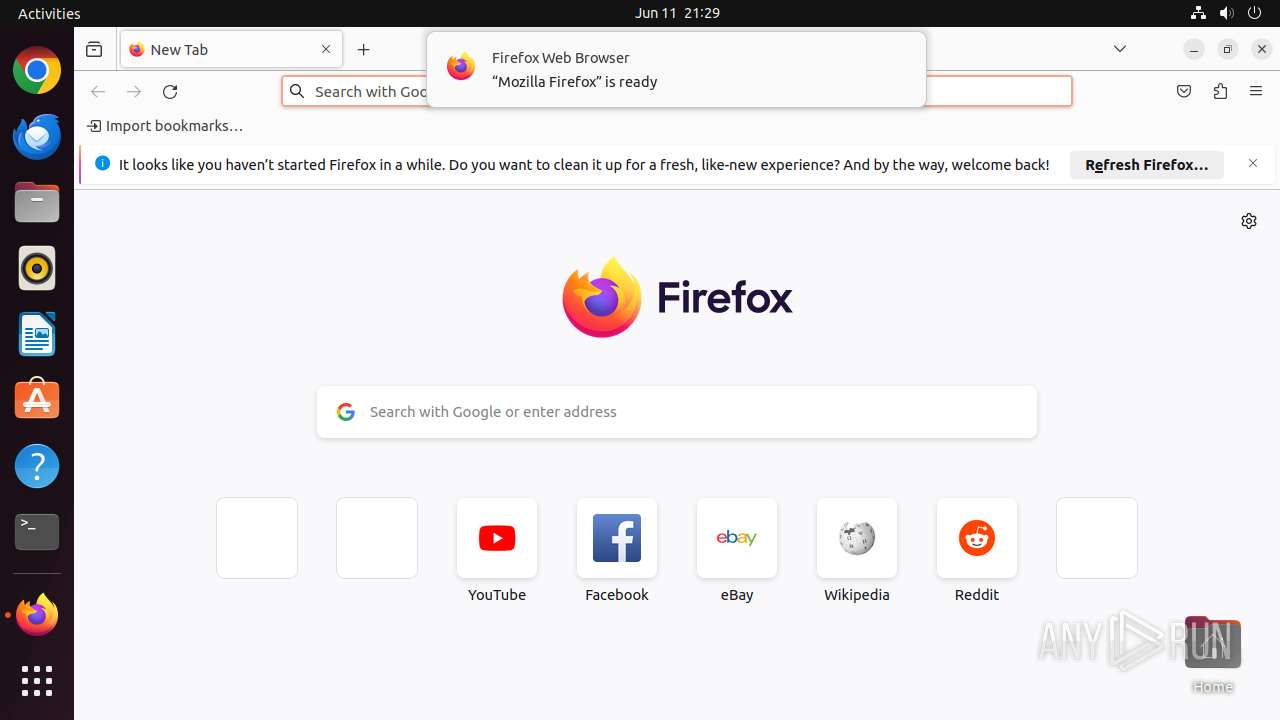Focus the Search with Google page field

tap(677, 412)
